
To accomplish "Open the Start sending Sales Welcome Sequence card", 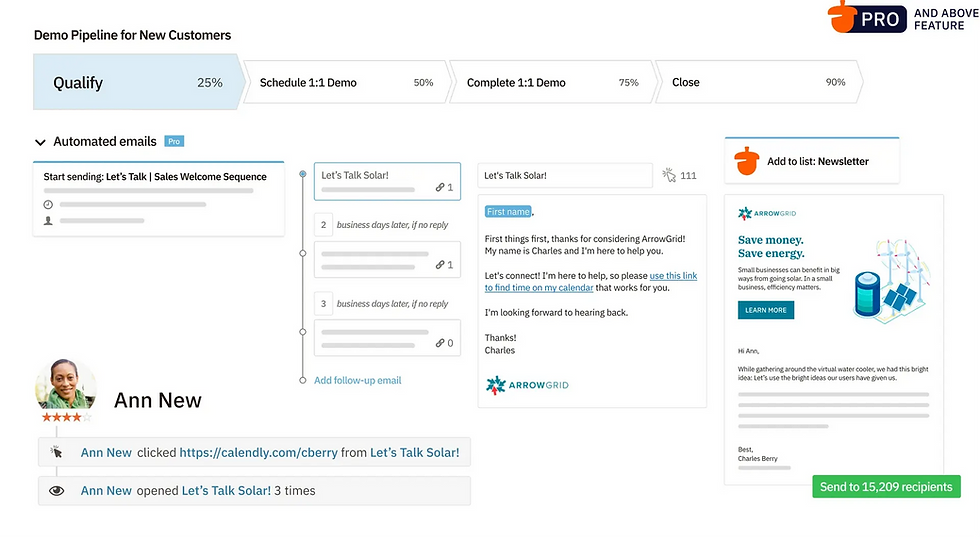I will (159, 199).
